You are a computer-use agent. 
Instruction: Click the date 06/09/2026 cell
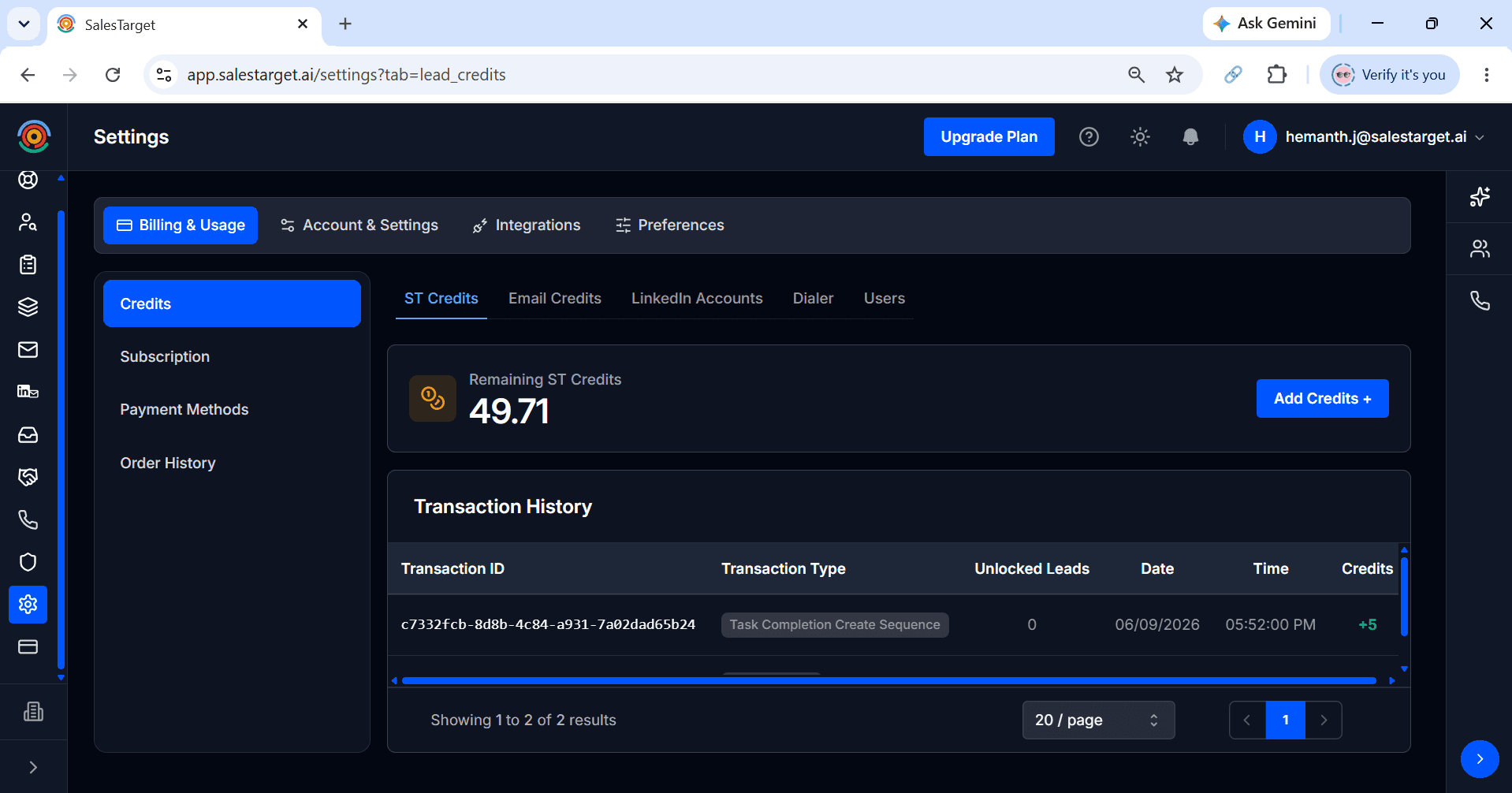[x=1156, y=625]
